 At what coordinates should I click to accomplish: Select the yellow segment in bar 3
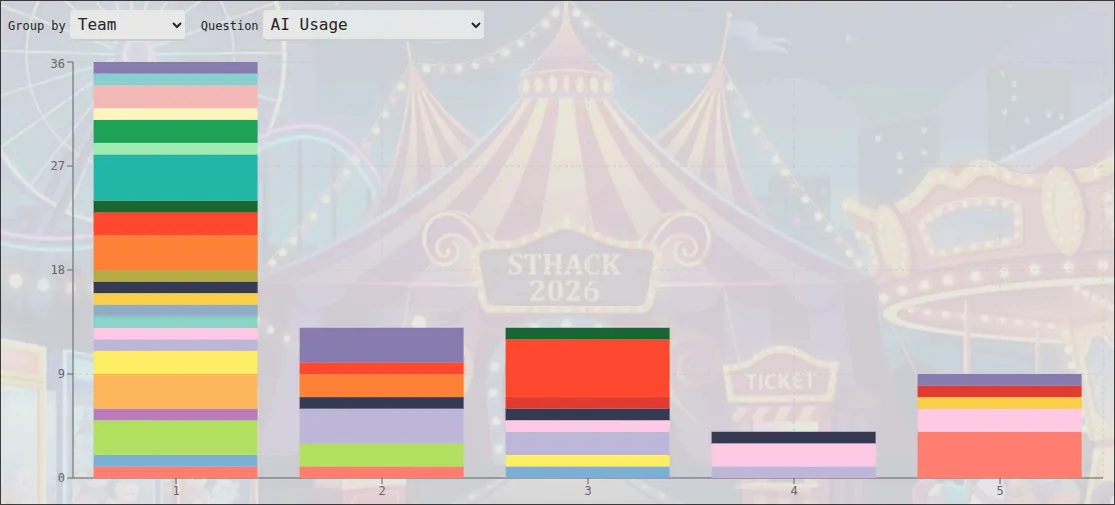587,461
